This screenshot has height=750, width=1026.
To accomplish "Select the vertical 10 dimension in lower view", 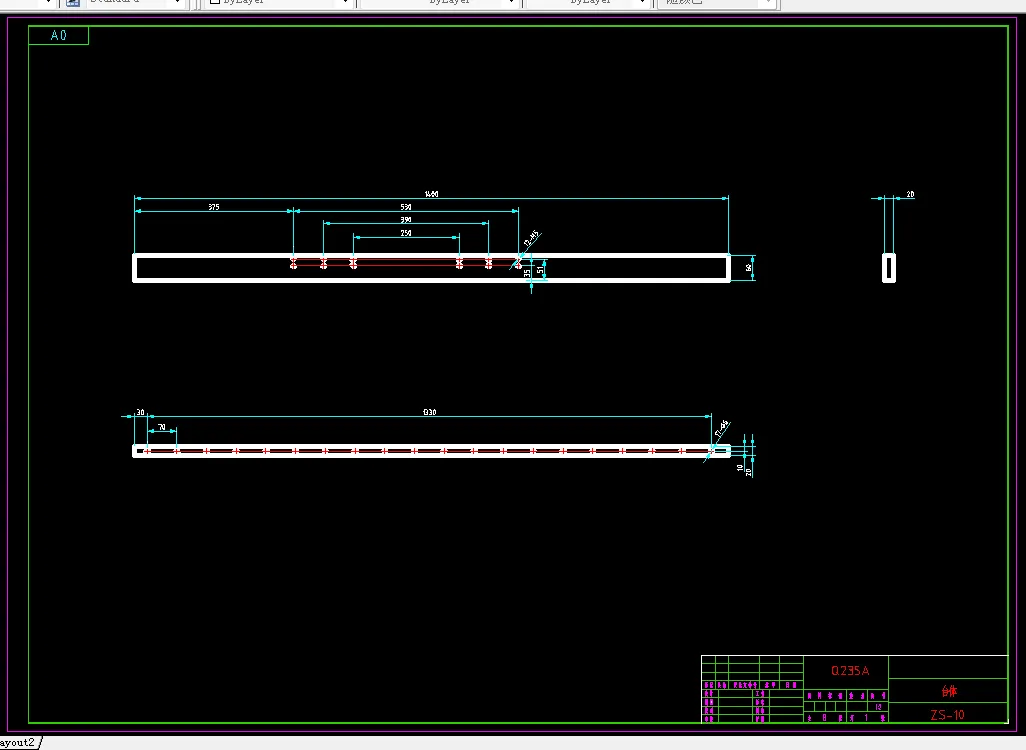I will [740, 468].
